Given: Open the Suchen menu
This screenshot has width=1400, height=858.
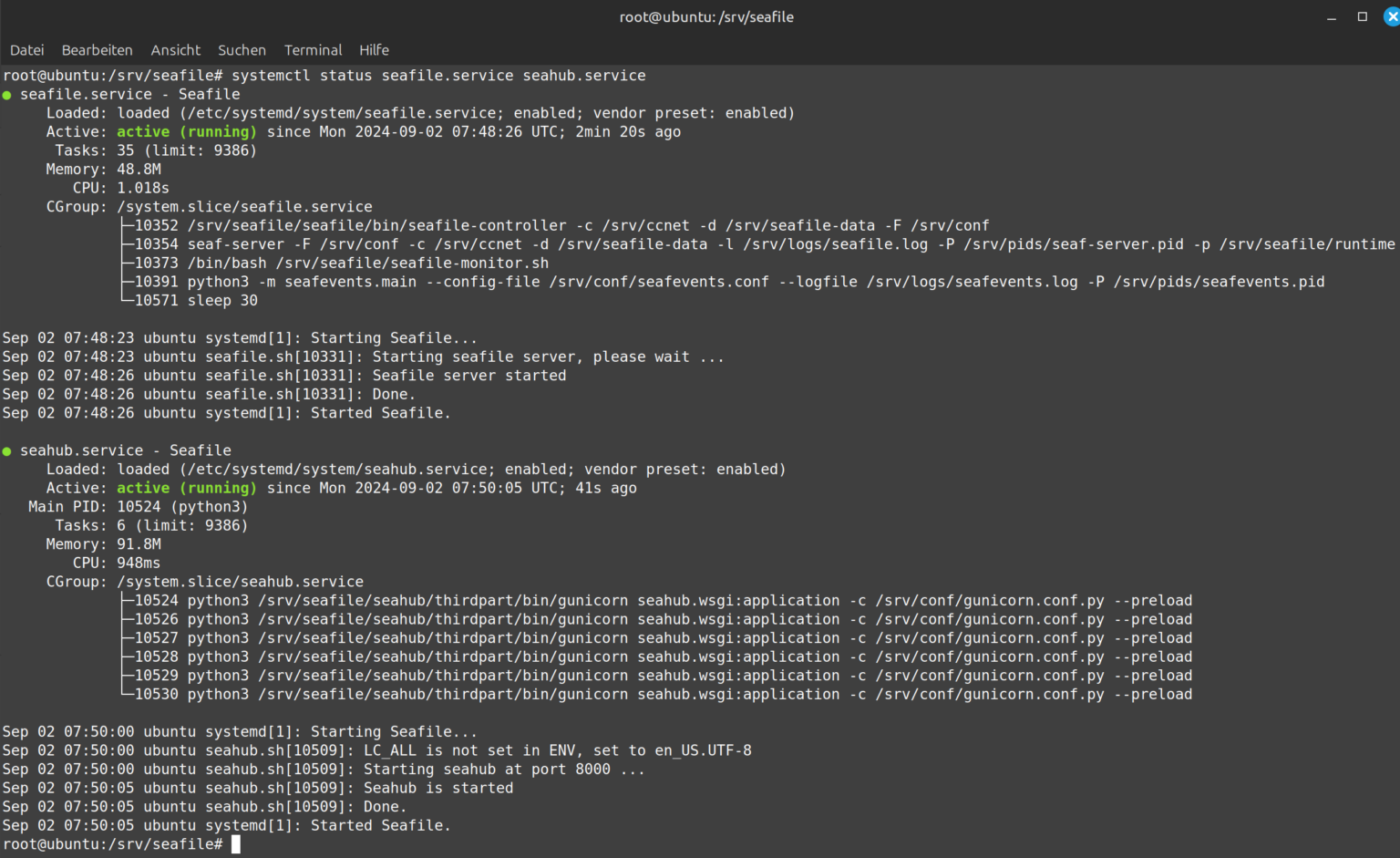Looking at the screenshot, I should [242, 50].
